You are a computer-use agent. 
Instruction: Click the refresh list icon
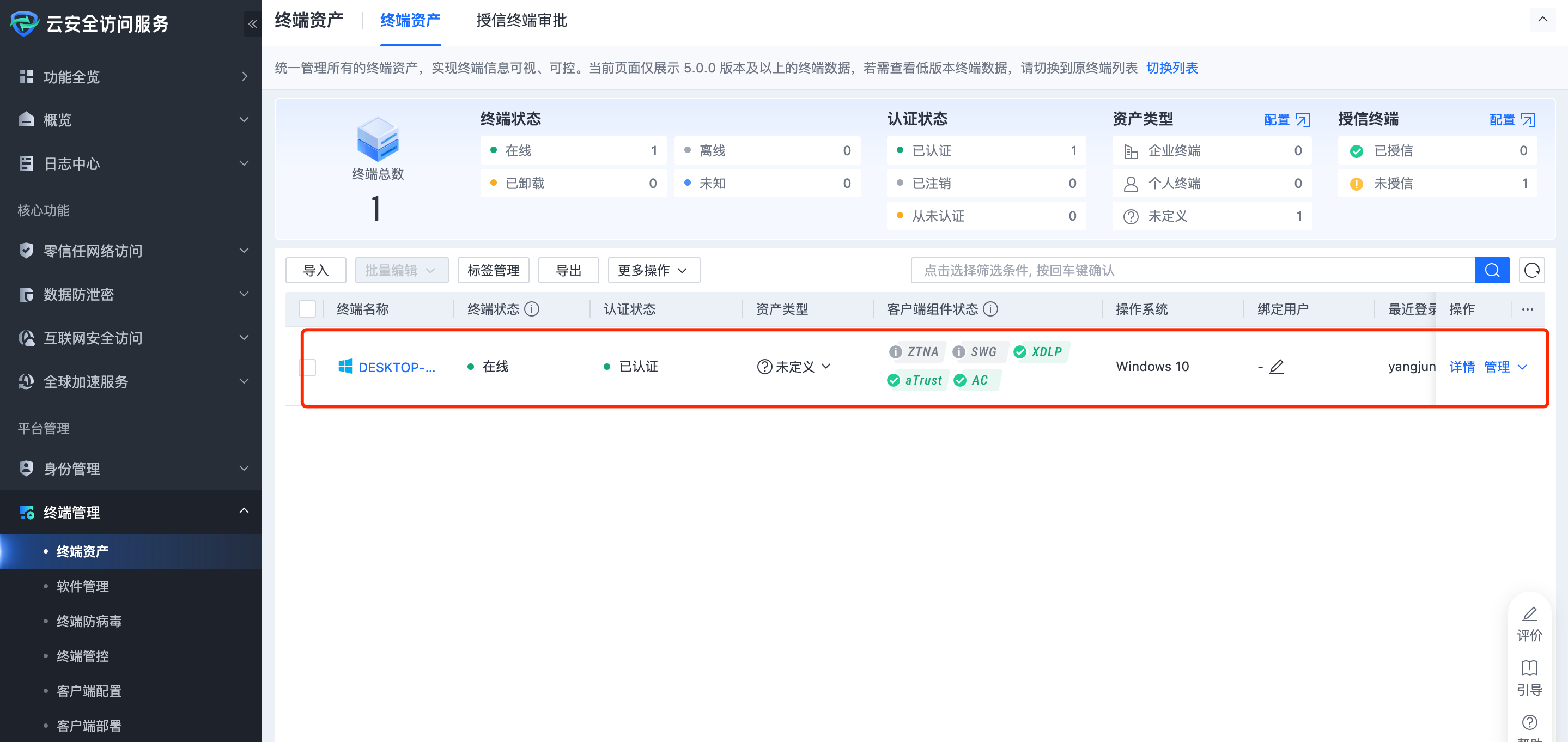click(1531, 270)
